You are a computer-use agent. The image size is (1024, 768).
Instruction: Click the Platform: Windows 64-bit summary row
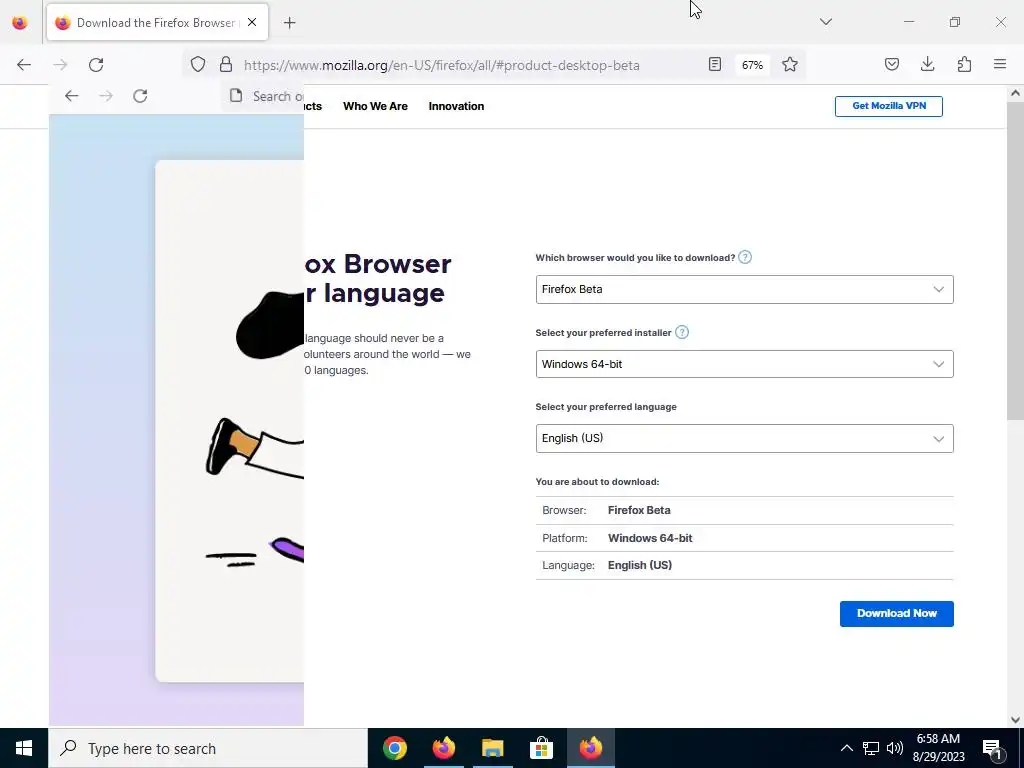(x=744, y=538)
